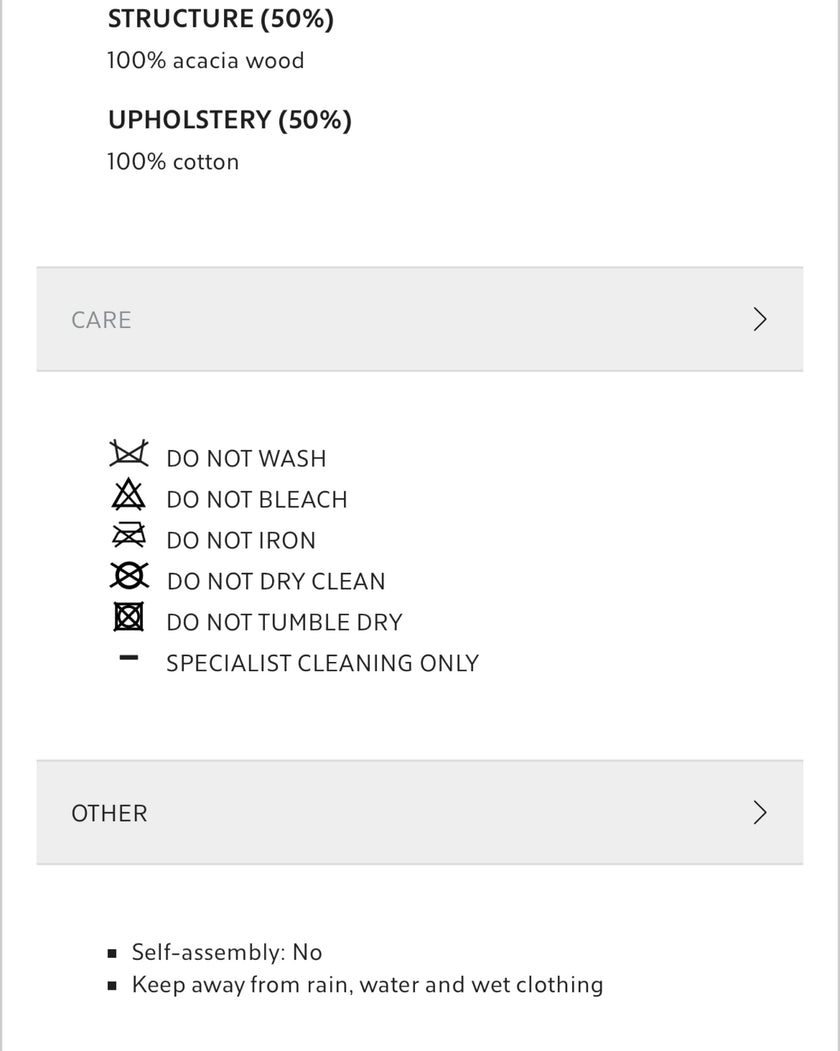
Task: Open the CARE section header
Action: tap(102, 320)
